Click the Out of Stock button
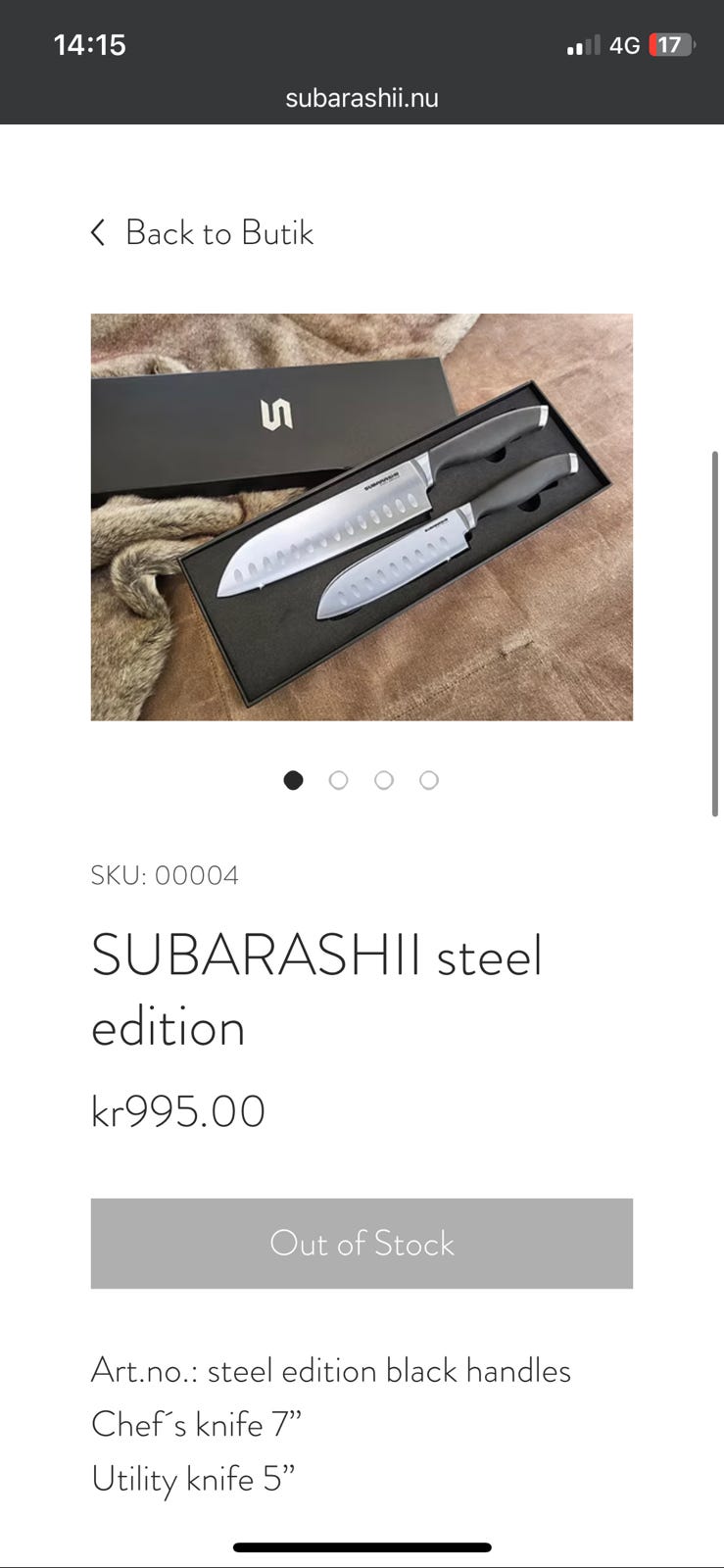Image resolution: width=724 pixels, height=1568 pixels. click(362, 1243)
